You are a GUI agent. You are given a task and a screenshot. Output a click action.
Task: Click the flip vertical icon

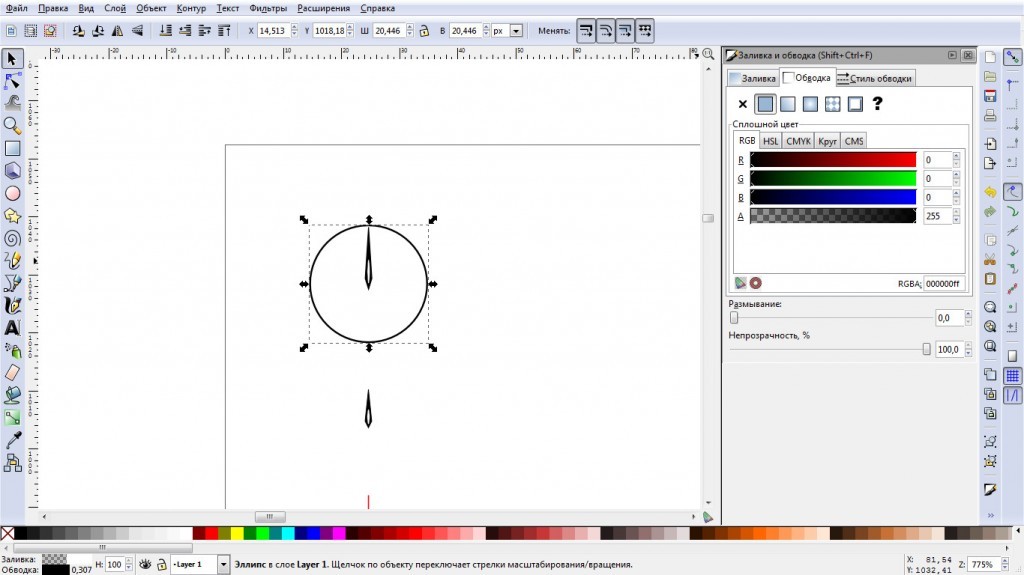tap(137, 31)
